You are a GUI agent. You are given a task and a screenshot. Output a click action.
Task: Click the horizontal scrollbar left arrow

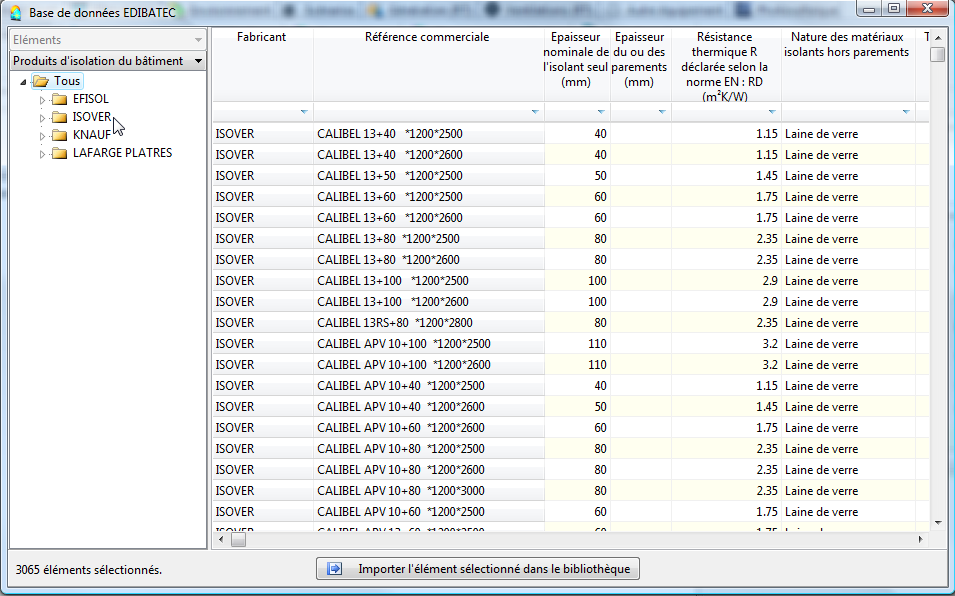(x=221, y=539)
